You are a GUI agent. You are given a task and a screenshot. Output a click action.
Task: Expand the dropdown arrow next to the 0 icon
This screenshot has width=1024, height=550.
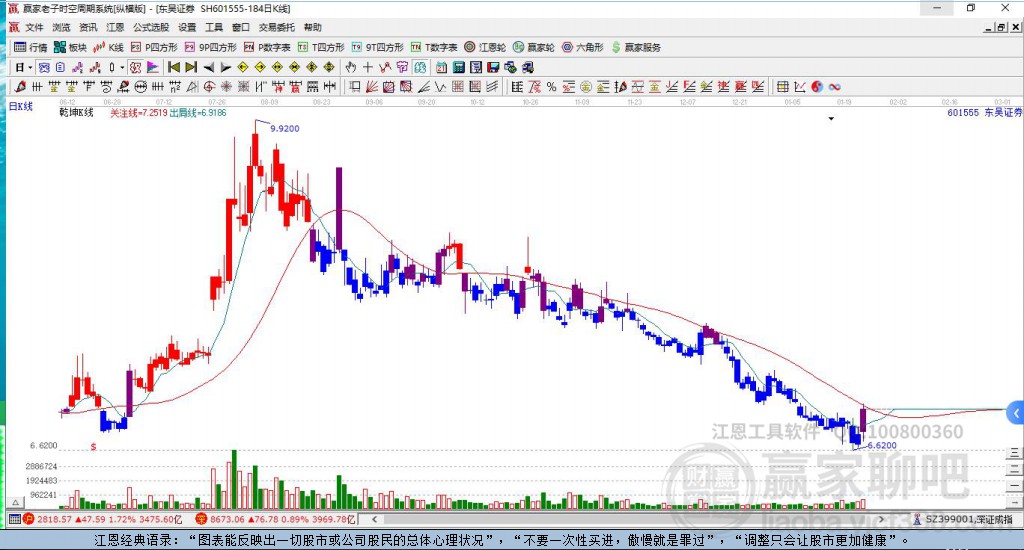122,67
